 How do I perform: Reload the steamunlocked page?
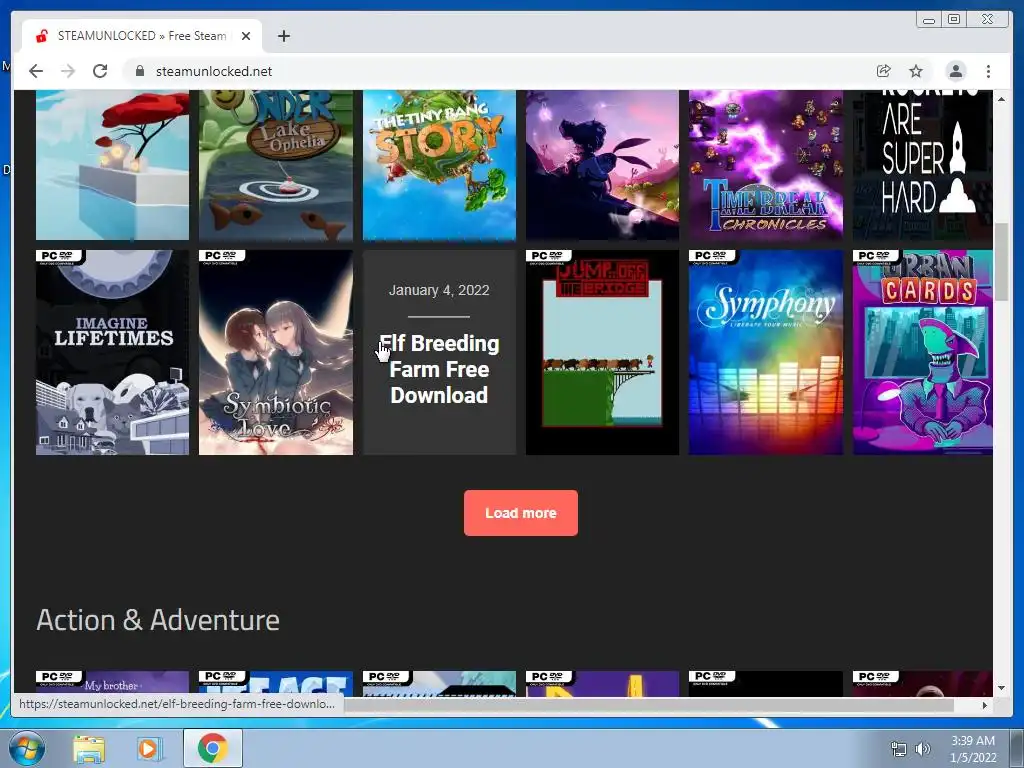pos(100,71)
